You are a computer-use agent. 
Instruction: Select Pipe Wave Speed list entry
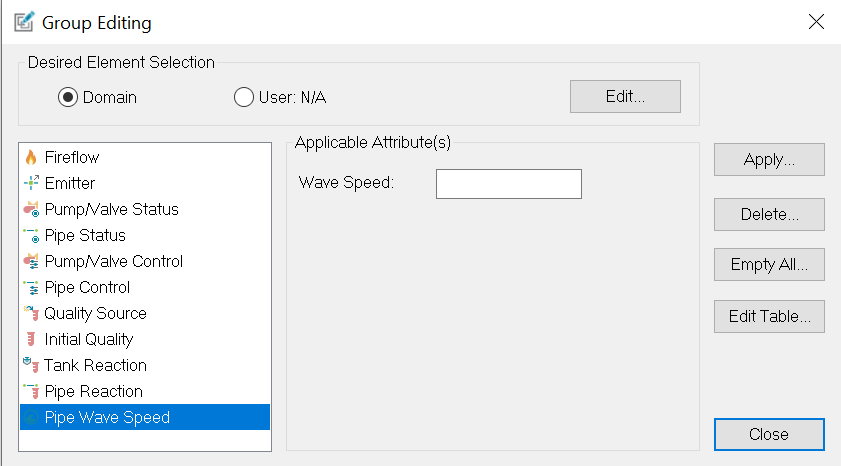(x=107, y=417)
